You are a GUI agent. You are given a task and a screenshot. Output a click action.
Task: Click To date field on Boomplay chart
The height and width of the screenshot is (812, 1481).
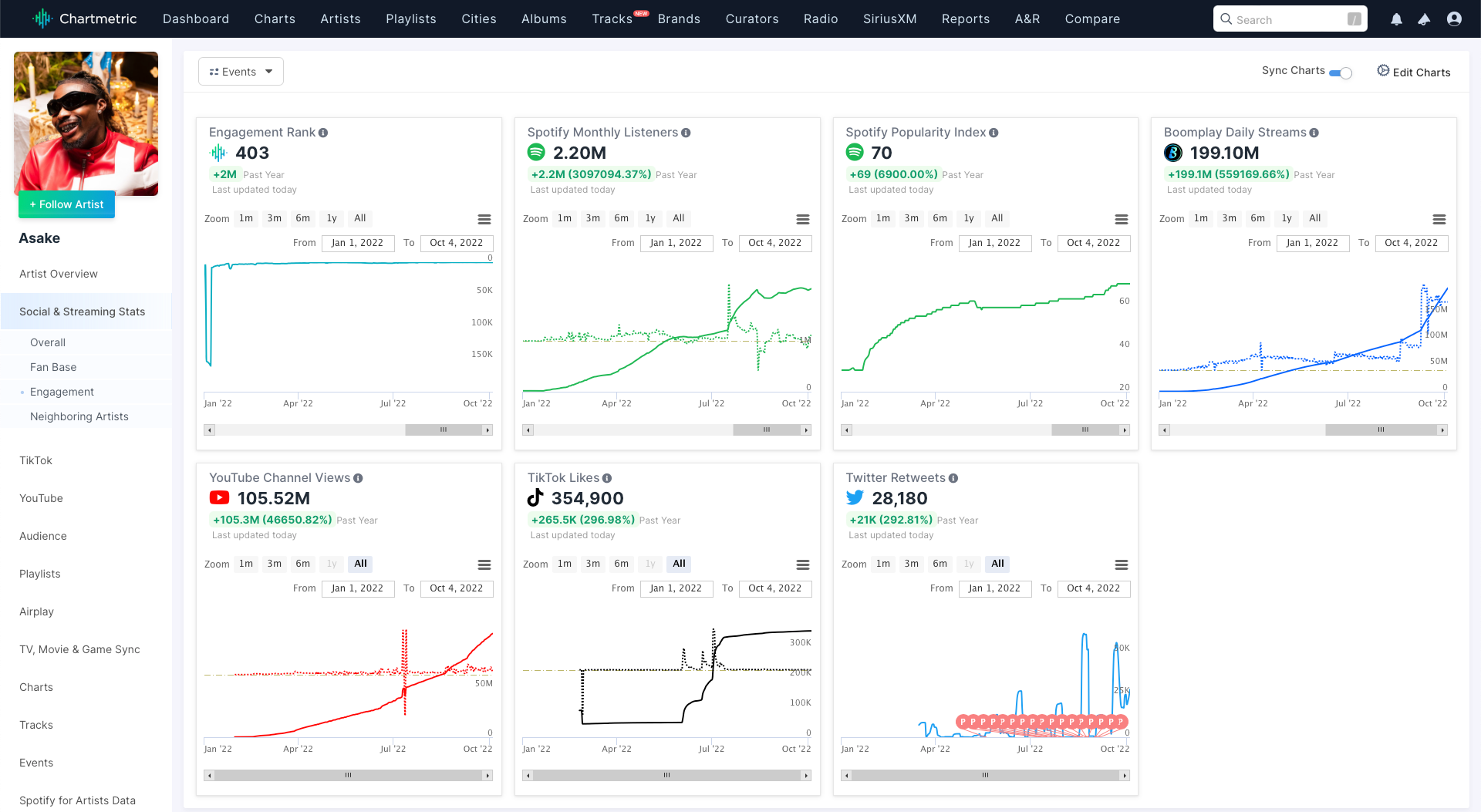pyautogui.click(x=1412, y=243)
